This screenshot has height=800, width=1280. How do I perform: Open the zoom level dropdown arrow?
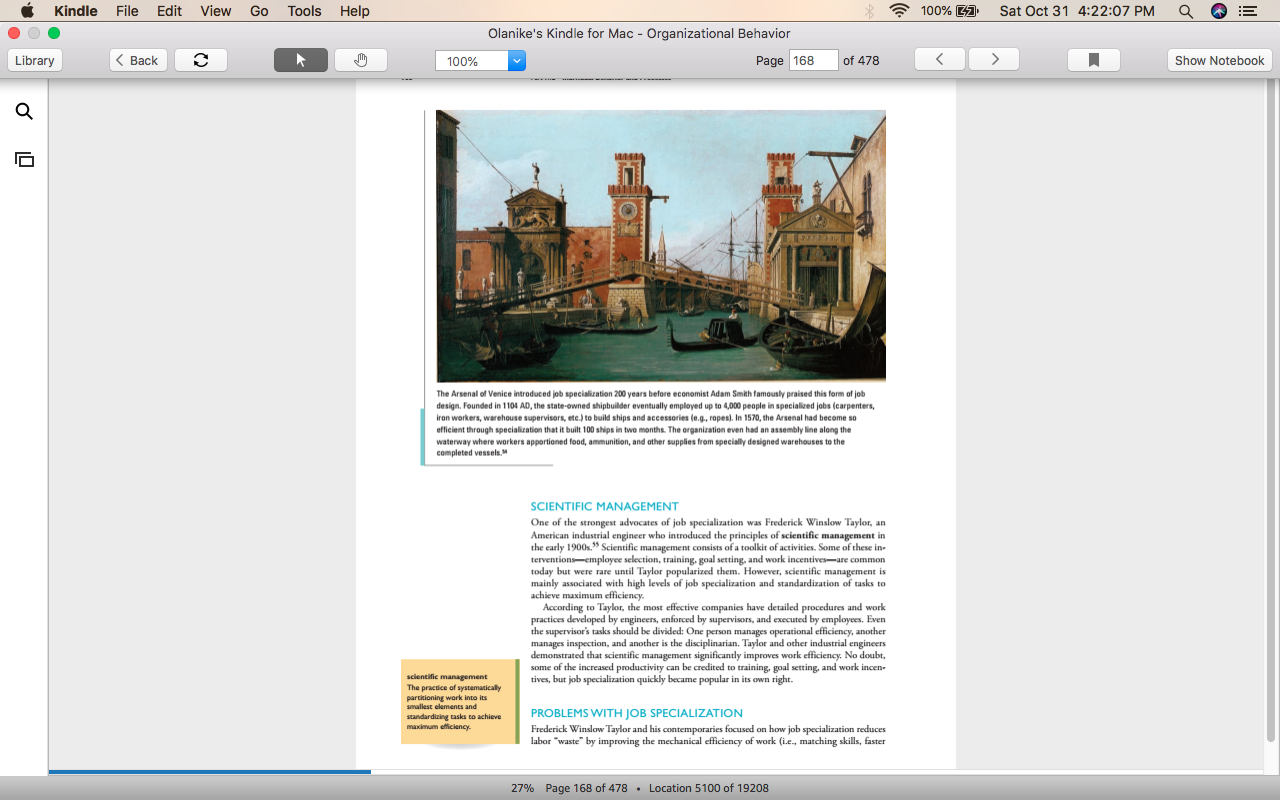[x=517, y=61]
